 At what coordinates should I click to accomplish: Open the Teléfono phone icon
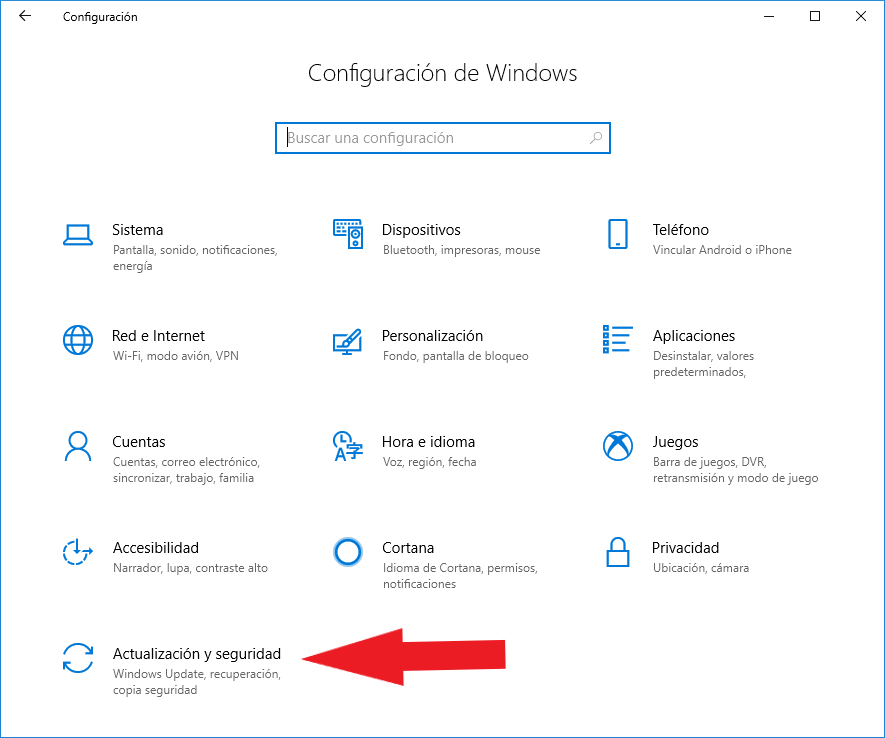(617, 234)
